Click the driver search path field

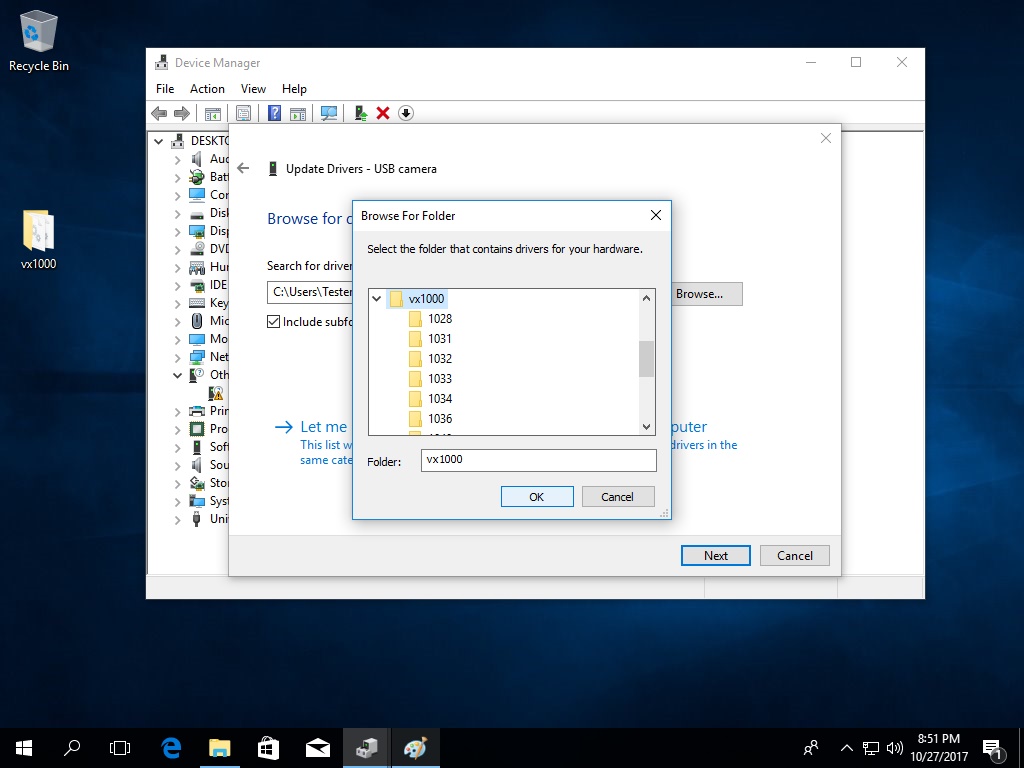[310, 293]
